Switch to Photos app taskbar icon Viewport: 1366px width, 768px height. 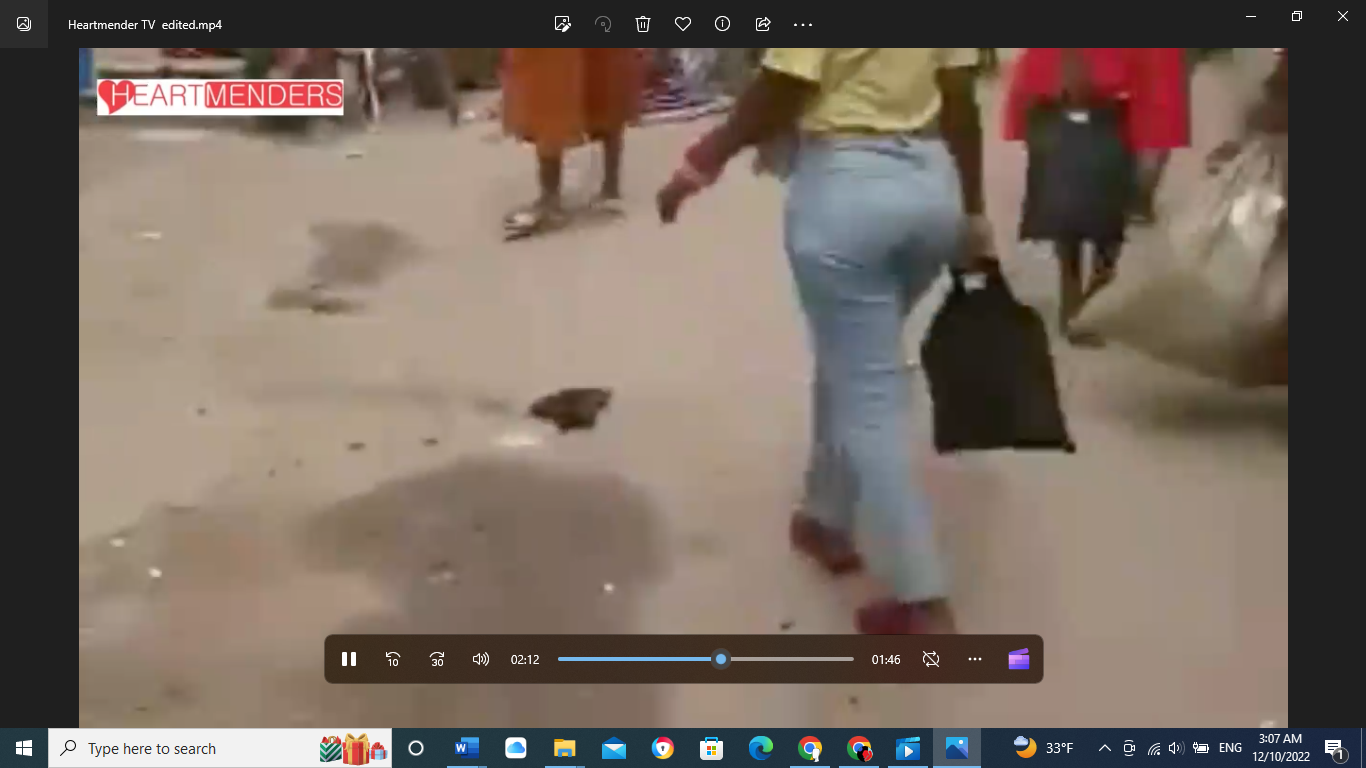[x=956, y=748]
